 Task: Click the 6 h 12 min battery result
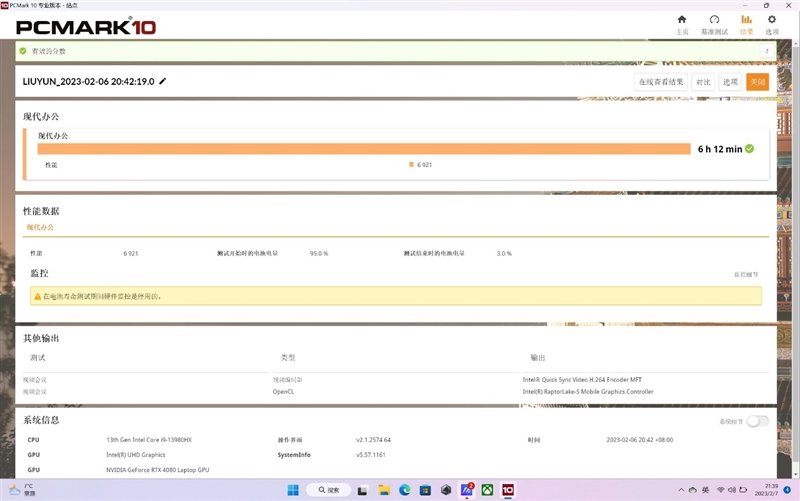click(720, 149)
